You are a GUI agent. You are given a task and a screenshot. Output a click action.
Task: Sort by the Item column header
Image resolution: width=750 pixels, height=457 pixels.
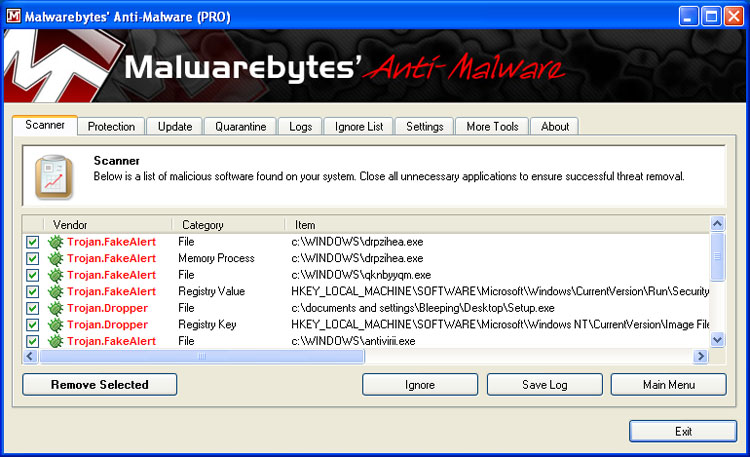[497, 225]
